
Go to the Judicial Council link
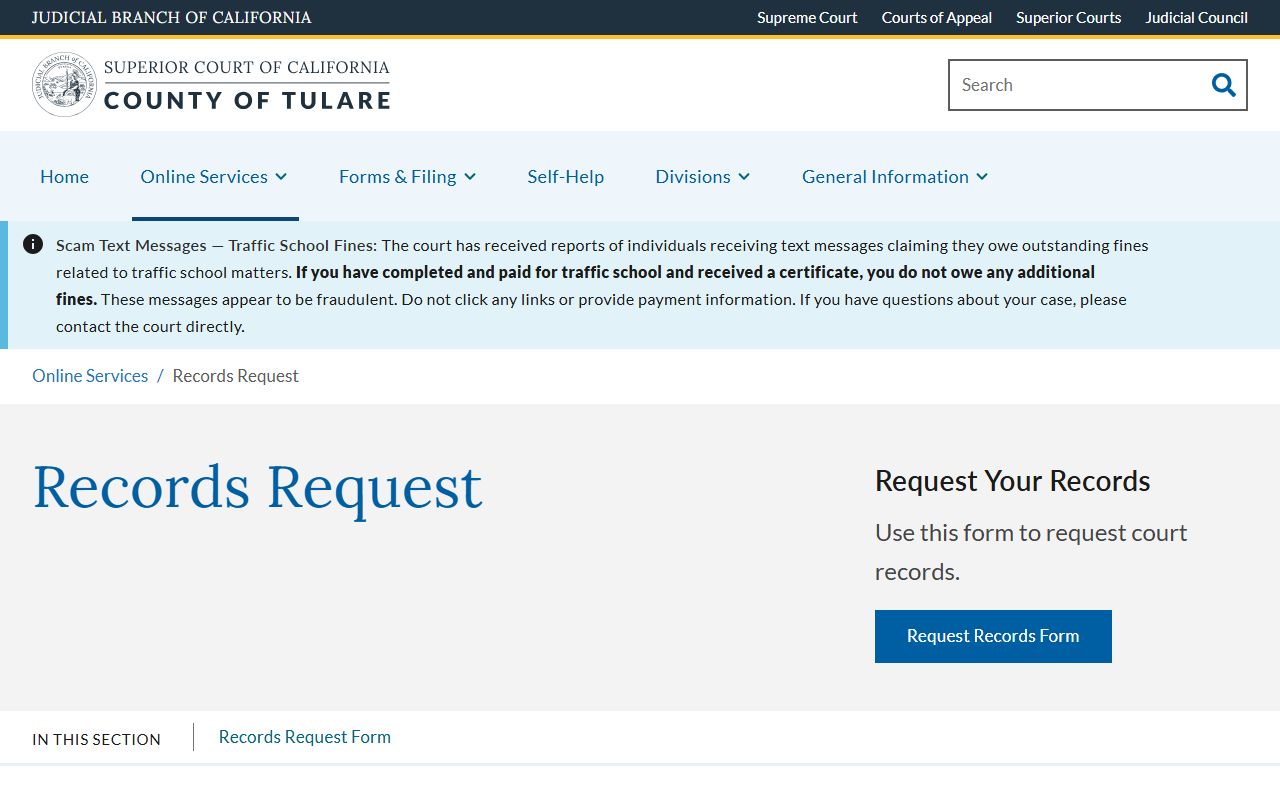(x=1197, y=17)
